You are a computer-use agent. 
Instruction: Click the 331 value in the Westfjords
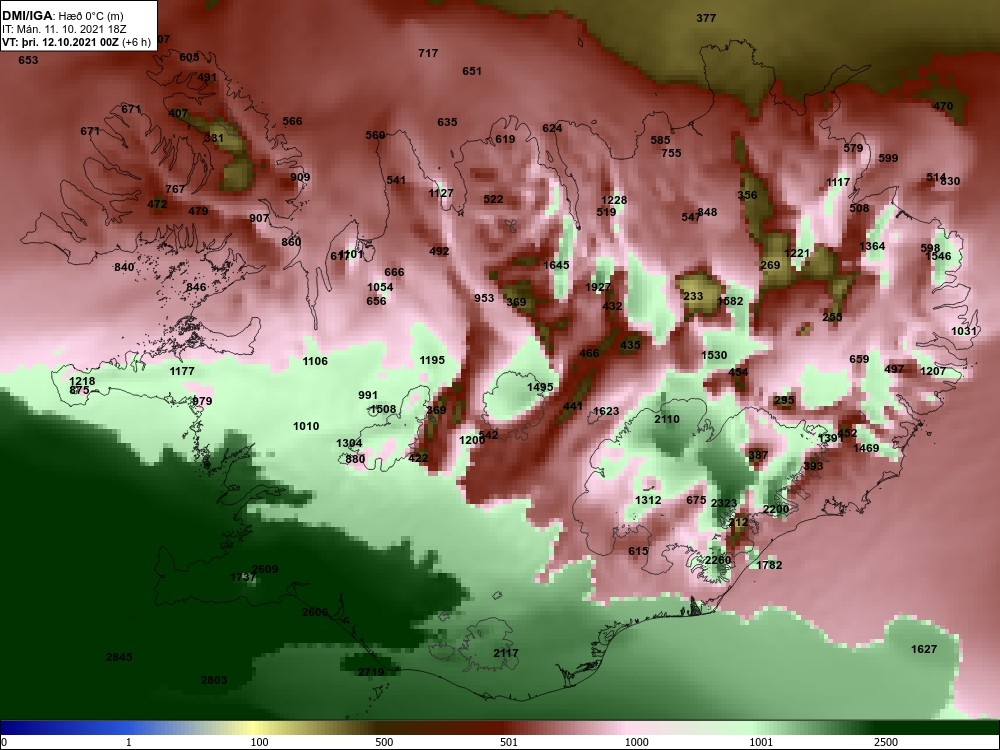click(x=214, y=138)
